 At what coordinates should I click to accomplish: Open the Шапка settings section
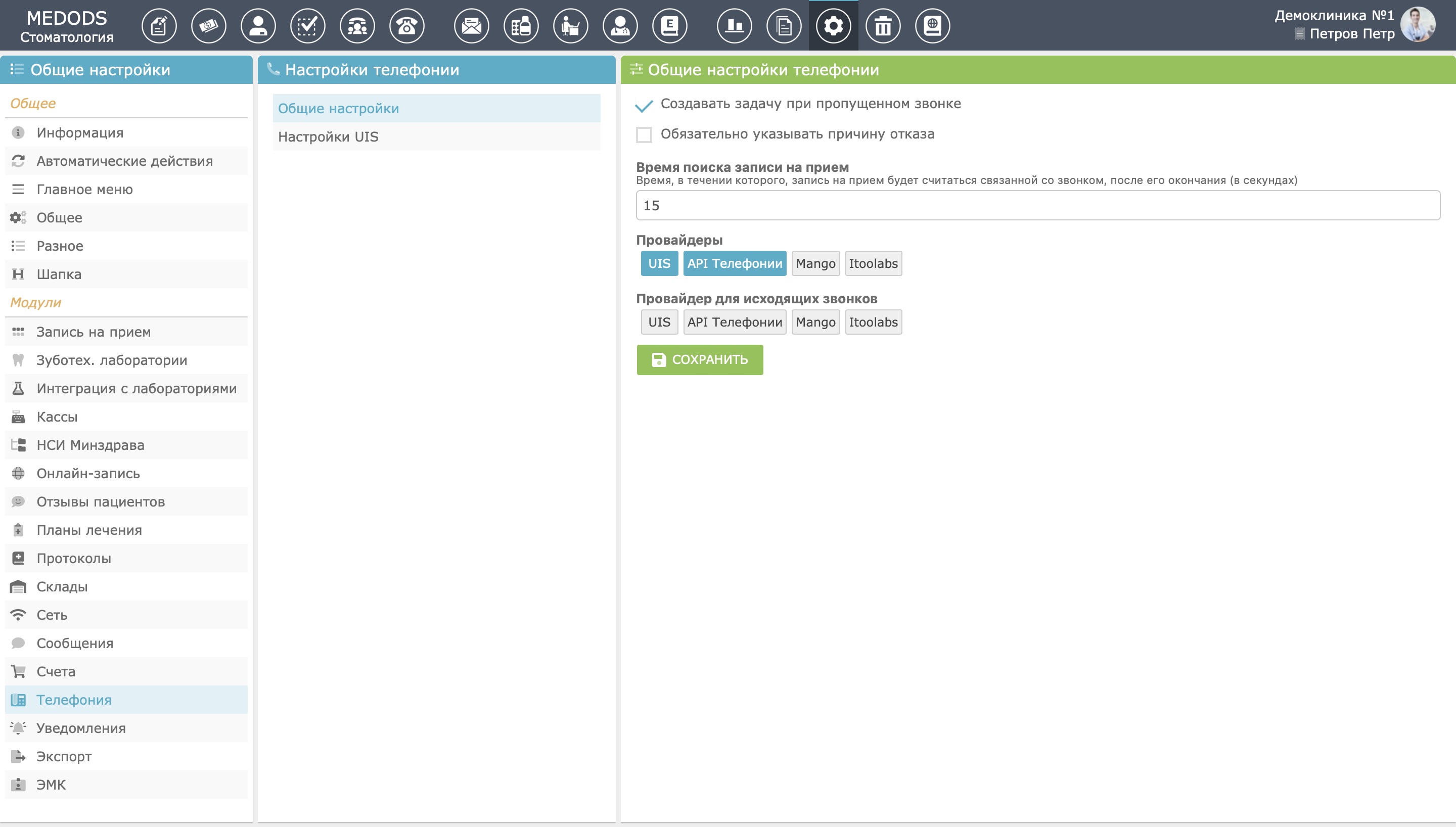[x=126, y=274]
